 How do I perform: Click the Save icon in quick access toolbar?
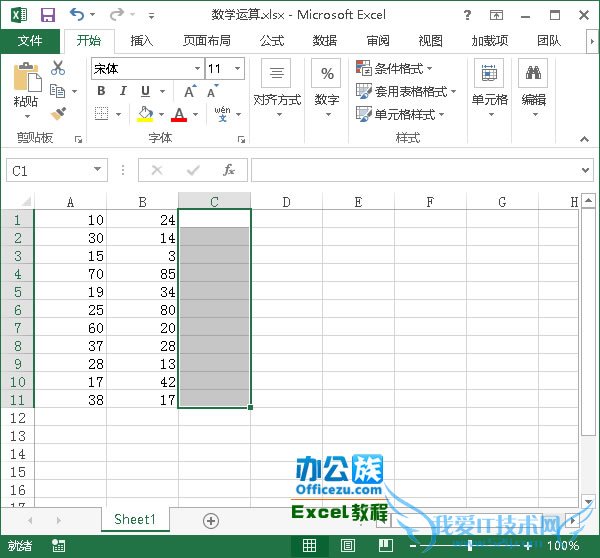(47, 15)
